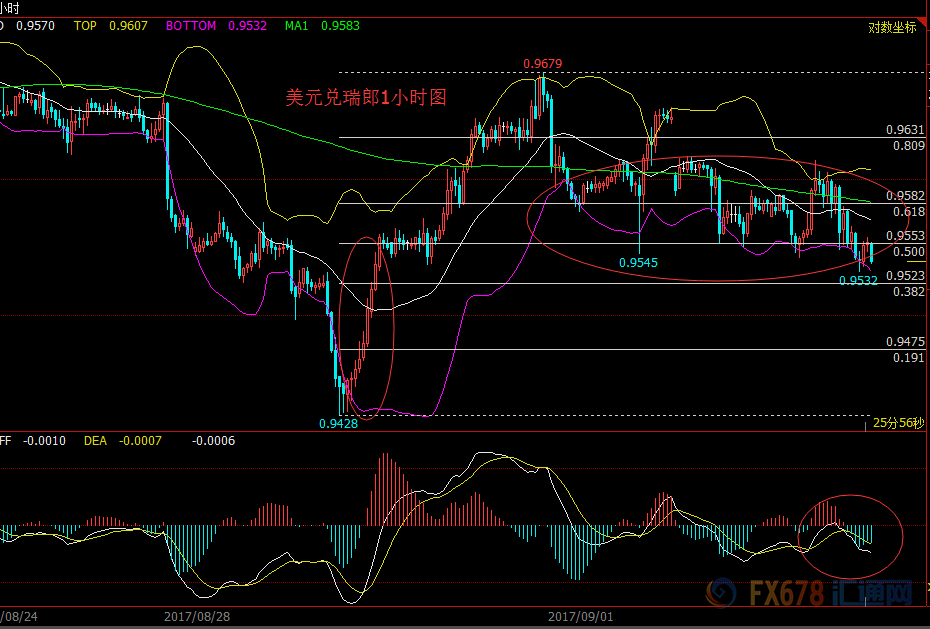Select the 0.9582 Fibonacci price level
The width and height of the screenshot is (930, 629).
[x=905, y=196]
